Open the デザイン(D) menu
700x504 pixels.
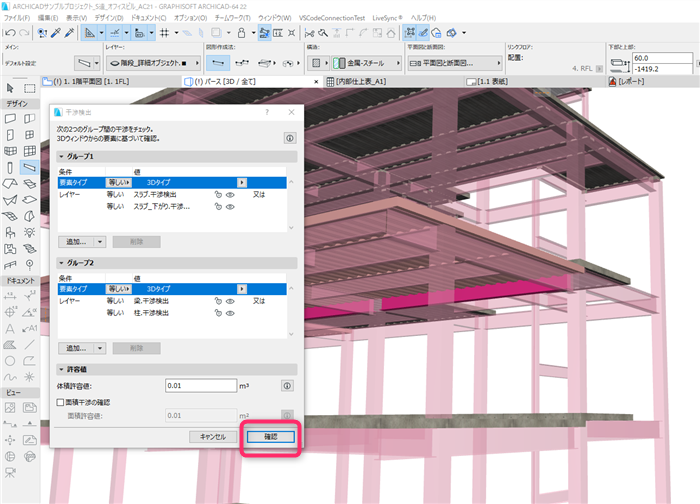[109, 18]
